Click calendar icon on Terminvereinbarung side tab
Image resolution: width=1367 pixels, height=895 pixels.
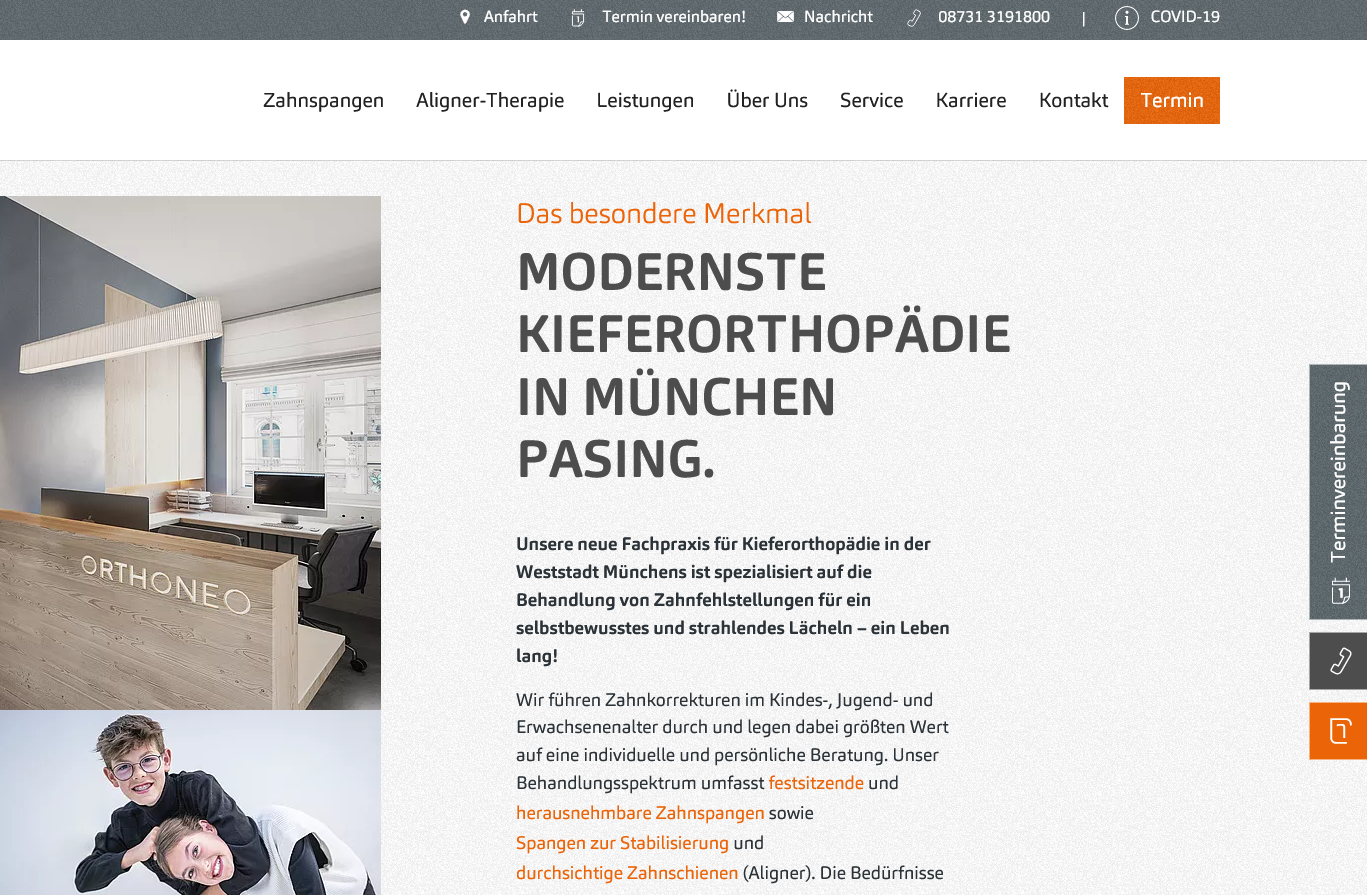click(x=1340, y=591)
